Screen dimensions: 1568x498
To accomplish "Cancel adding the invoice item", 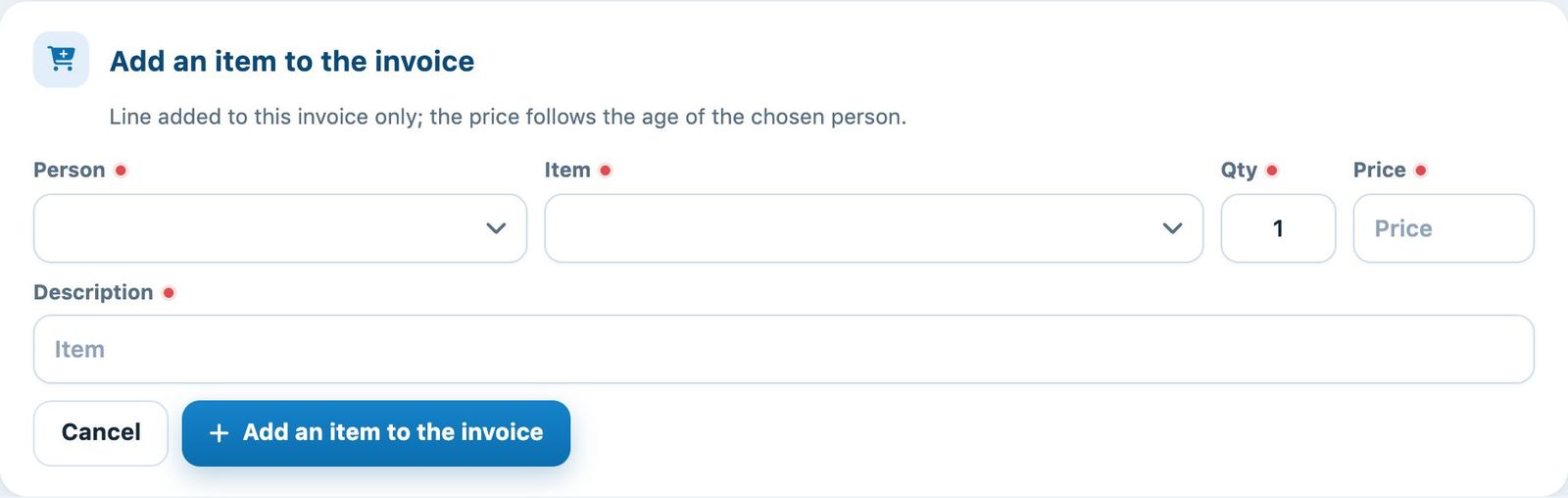I will [x=101, y=433].
